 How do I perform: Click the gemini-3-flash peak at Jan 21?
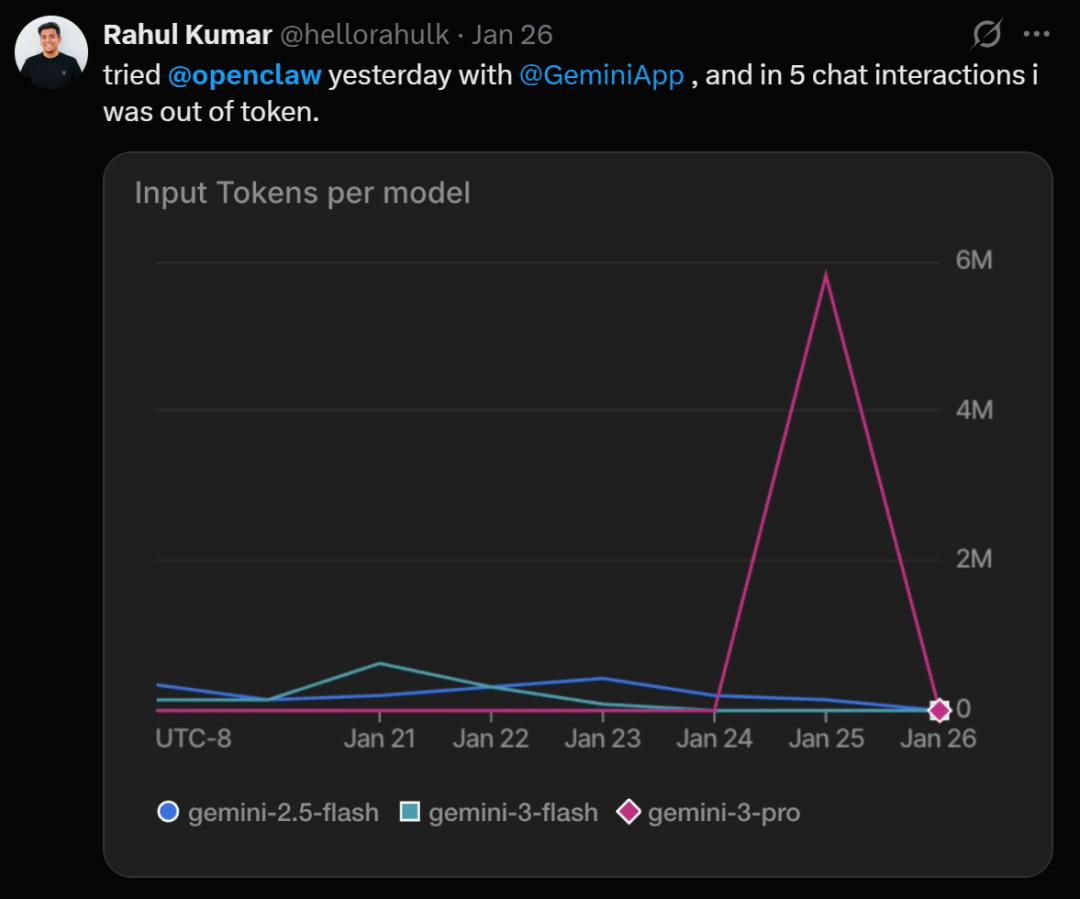380,663
